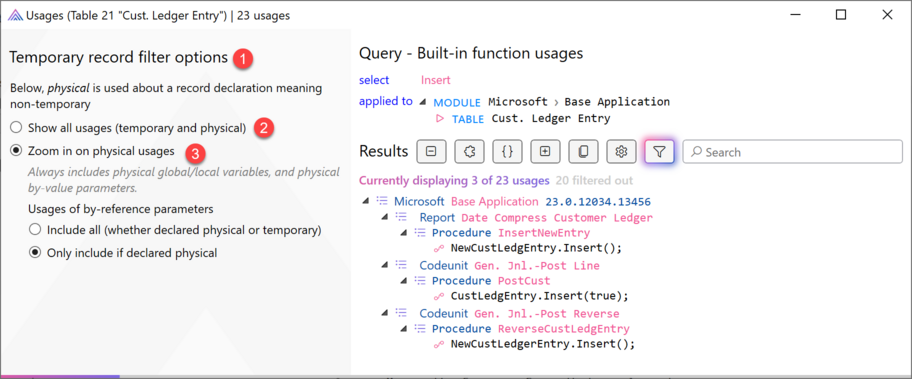912x379 pixels.
Task: Click the curly braces icon button
Action: coord(507,152)
